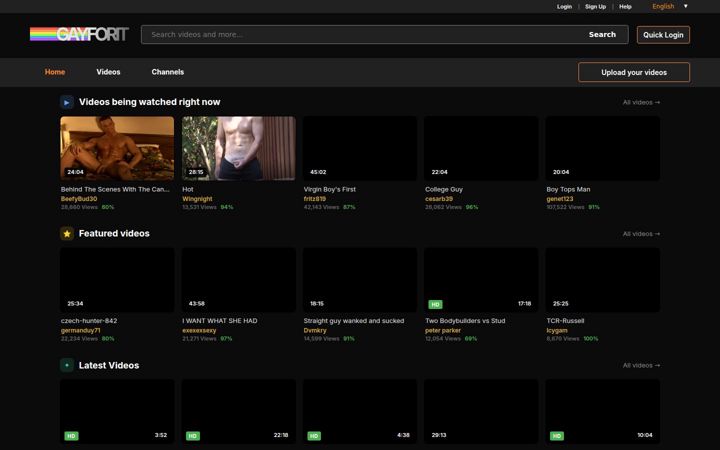The height and width of the screenshot is (450, 720).
Task: Click the HD badge on the 3:52 video
Action: [x=71, y=436]
